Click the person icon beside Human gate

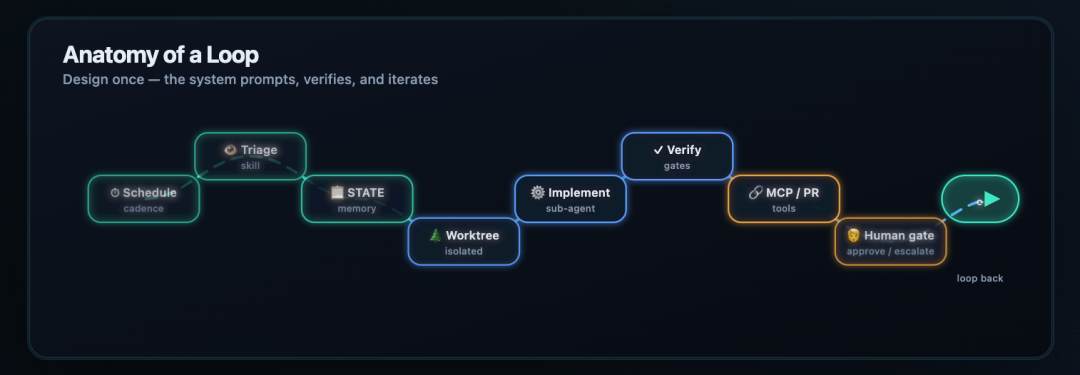(853, 235)
